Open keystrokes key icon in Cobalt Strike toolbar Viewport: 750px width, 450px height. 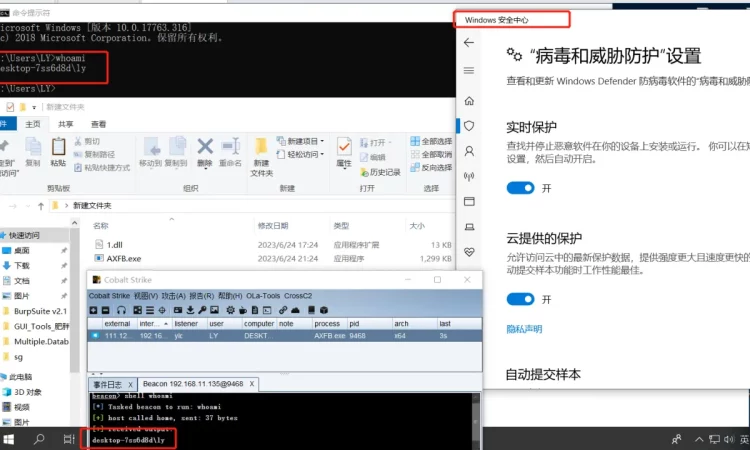(202, 310)
